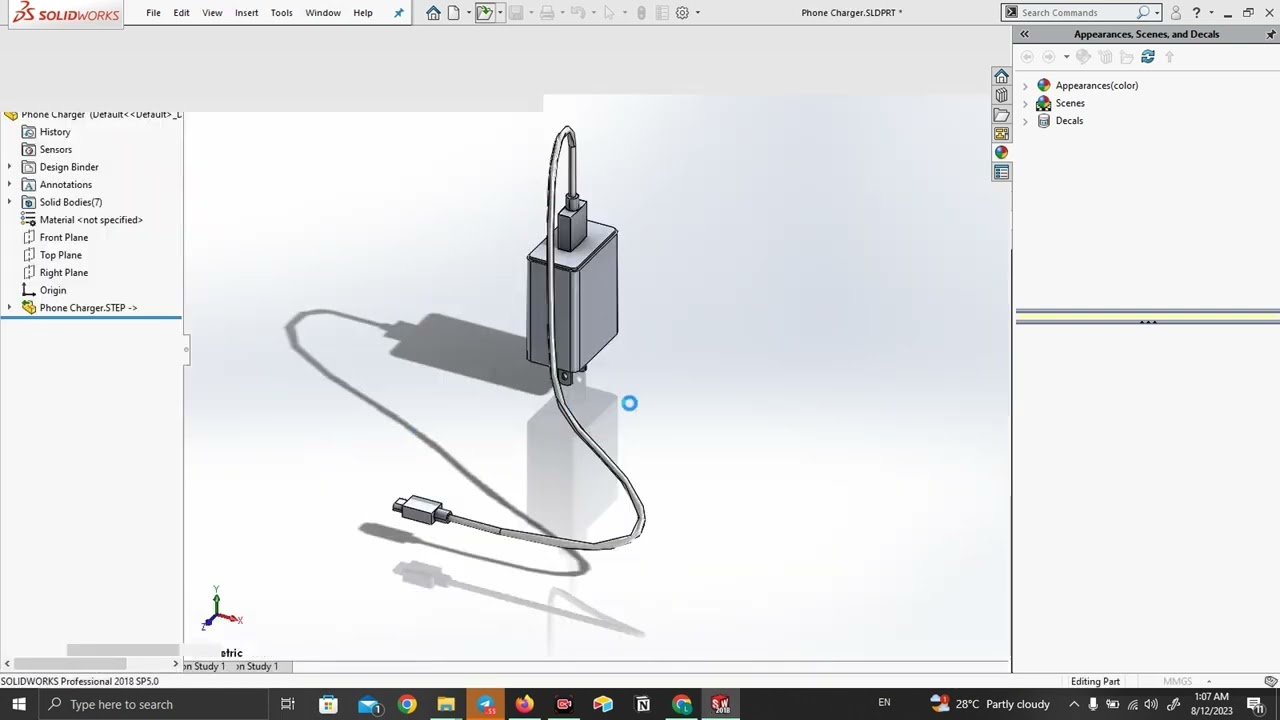Open the notification center icon

click(x=1255, y=704)
